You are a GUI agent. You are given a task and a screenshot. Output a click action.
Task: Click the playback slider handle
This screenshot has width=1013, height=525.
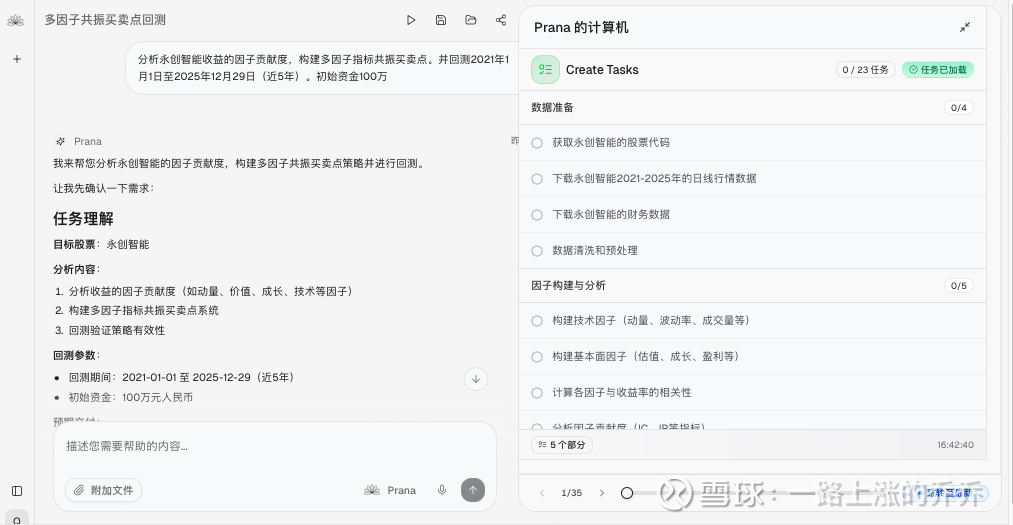[x=627, y=493]
